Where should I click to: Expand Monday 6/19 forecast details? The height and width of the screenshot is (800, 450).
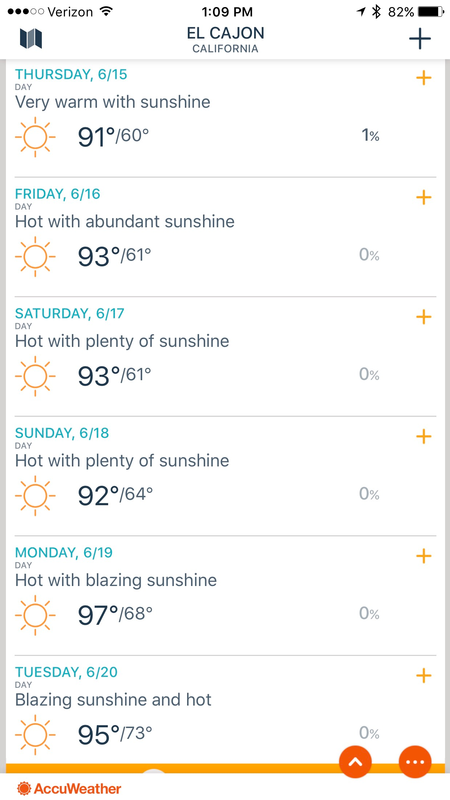pos(423,556)
